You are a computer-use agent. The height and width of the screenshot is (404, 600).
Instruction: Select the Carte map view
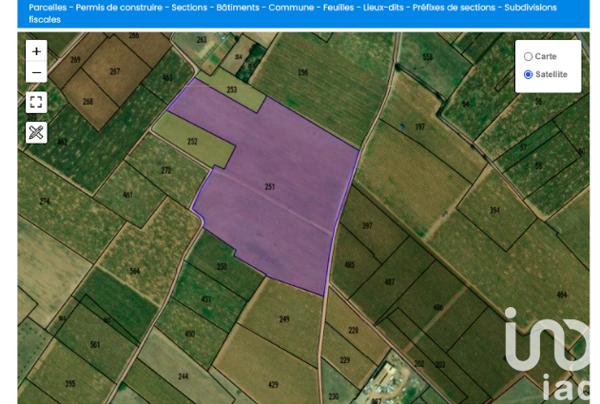[x=529, y=57]
